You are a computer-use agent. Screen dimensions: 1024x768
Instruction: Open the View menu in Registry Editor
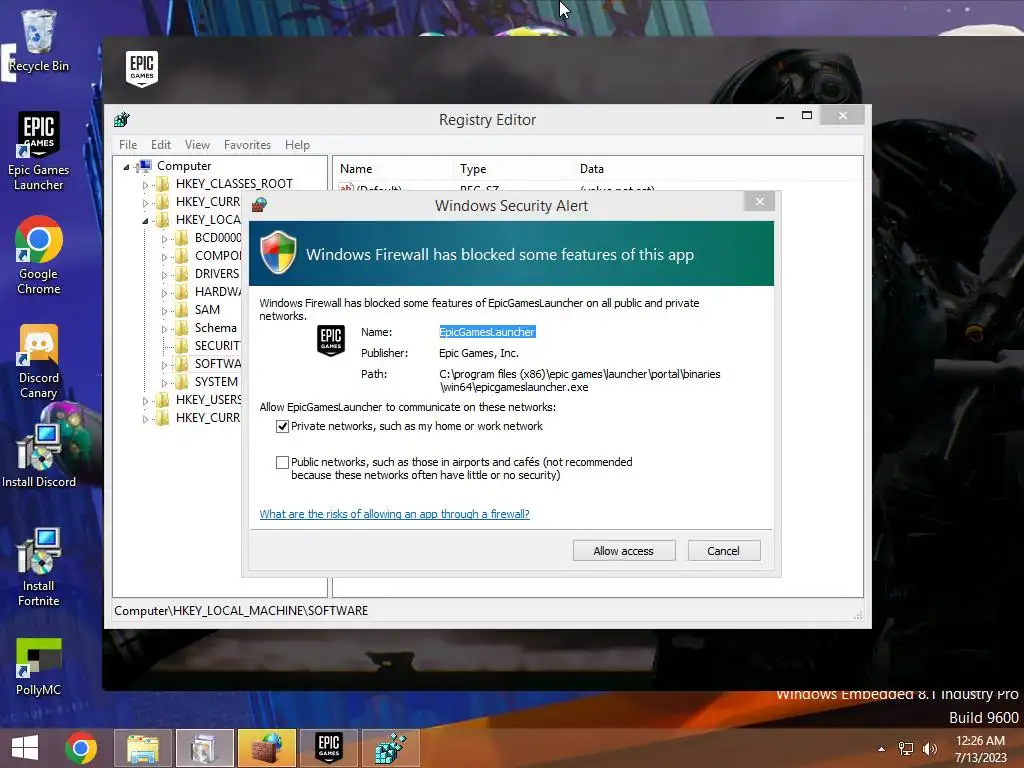point(197,145)
